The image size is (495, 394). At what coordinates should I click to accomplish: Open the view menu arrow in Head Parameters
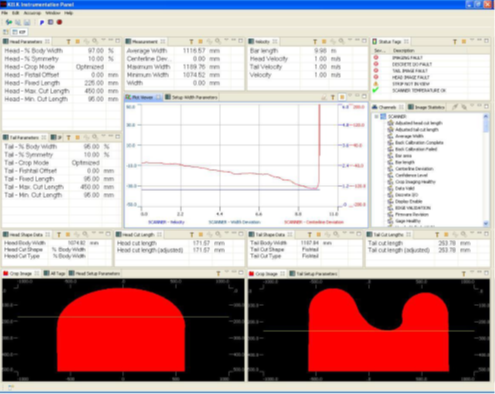[103, 40]
